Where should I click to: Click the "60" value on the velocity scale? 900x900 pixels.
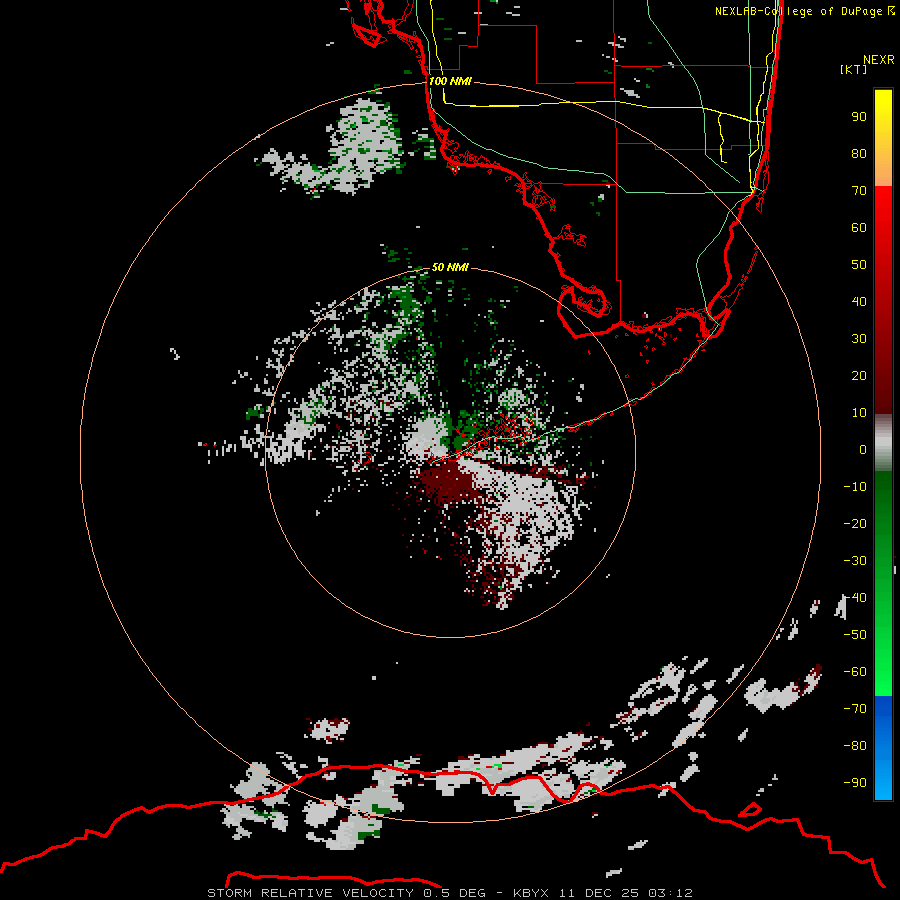click(859, 228)
